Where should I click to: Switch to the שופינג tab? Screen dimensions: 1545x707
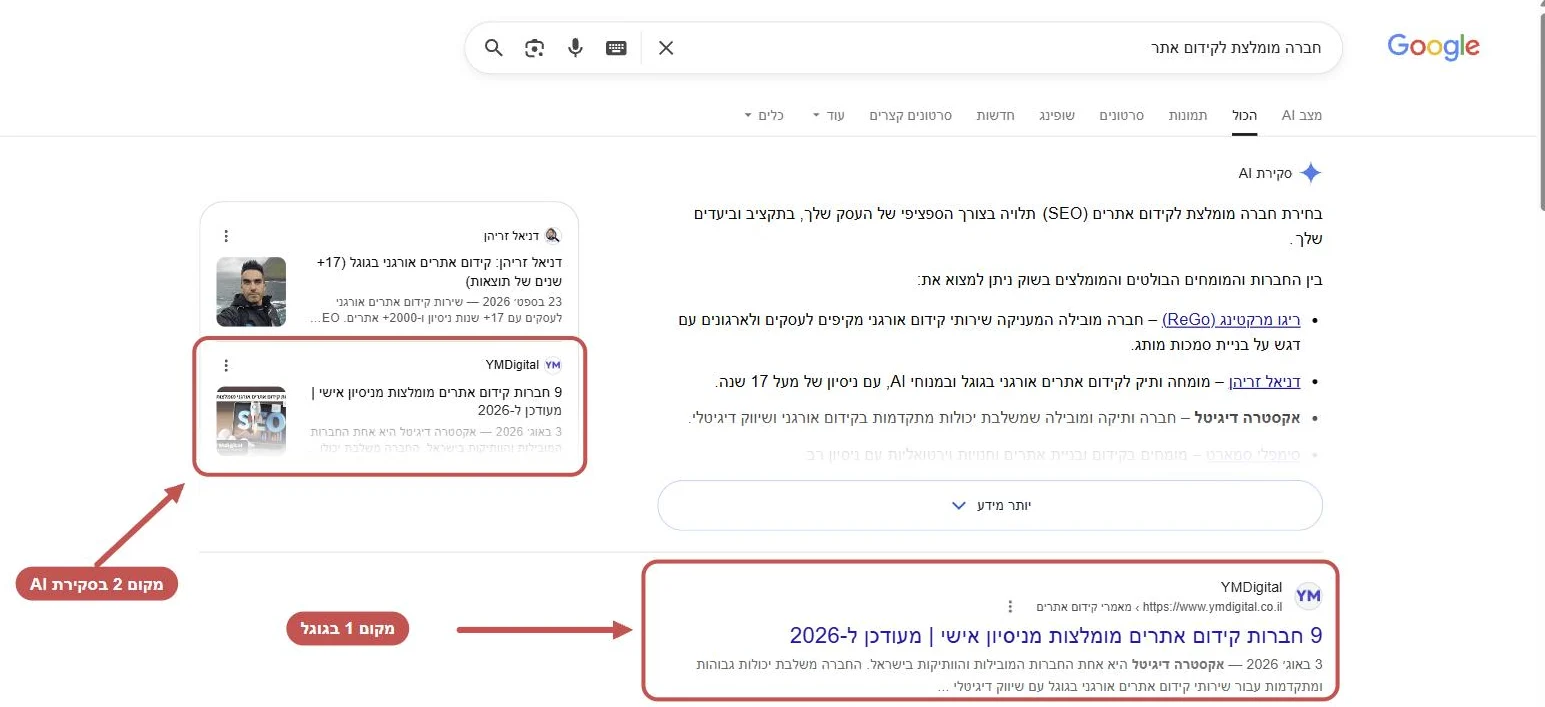pos(1057,115)
